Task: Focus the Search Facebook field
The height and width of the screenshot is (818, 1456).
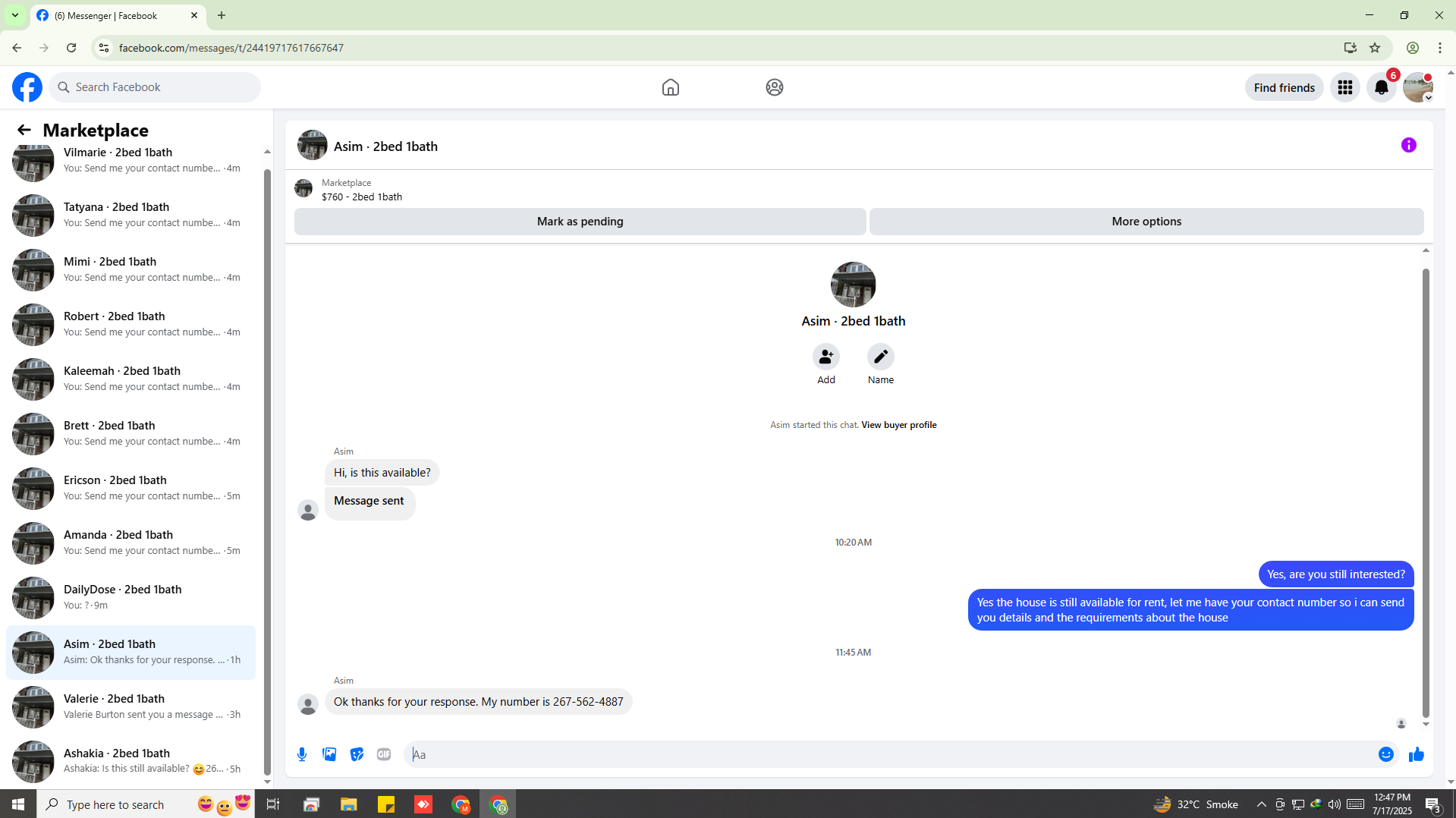Action: point(156,87)
